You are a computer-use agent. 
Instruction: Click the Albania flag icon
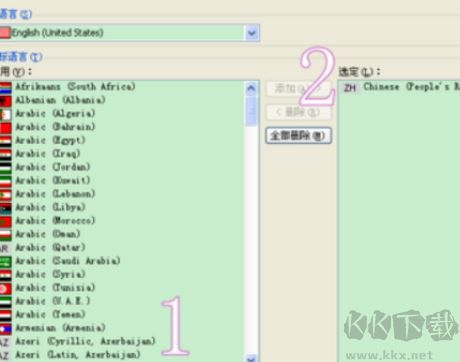tap(6, 101)
